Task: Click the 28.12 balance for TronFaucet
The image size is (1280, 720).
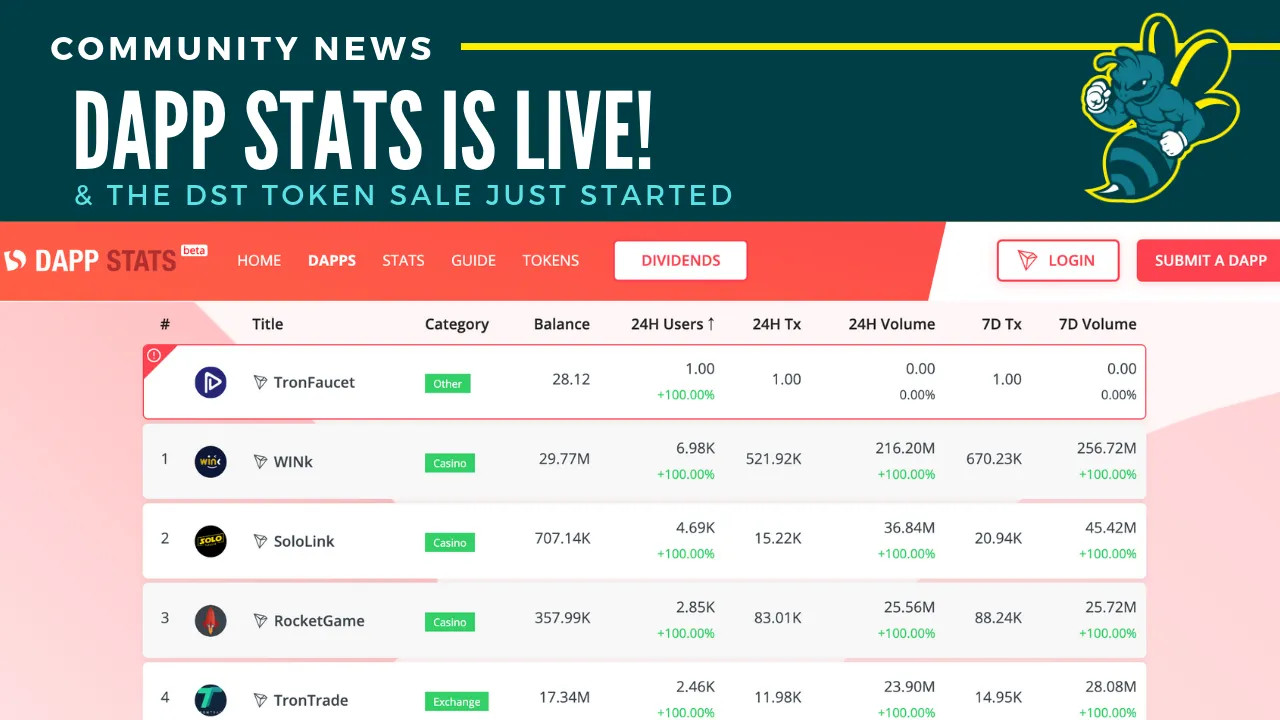Action: coord(571,379)
